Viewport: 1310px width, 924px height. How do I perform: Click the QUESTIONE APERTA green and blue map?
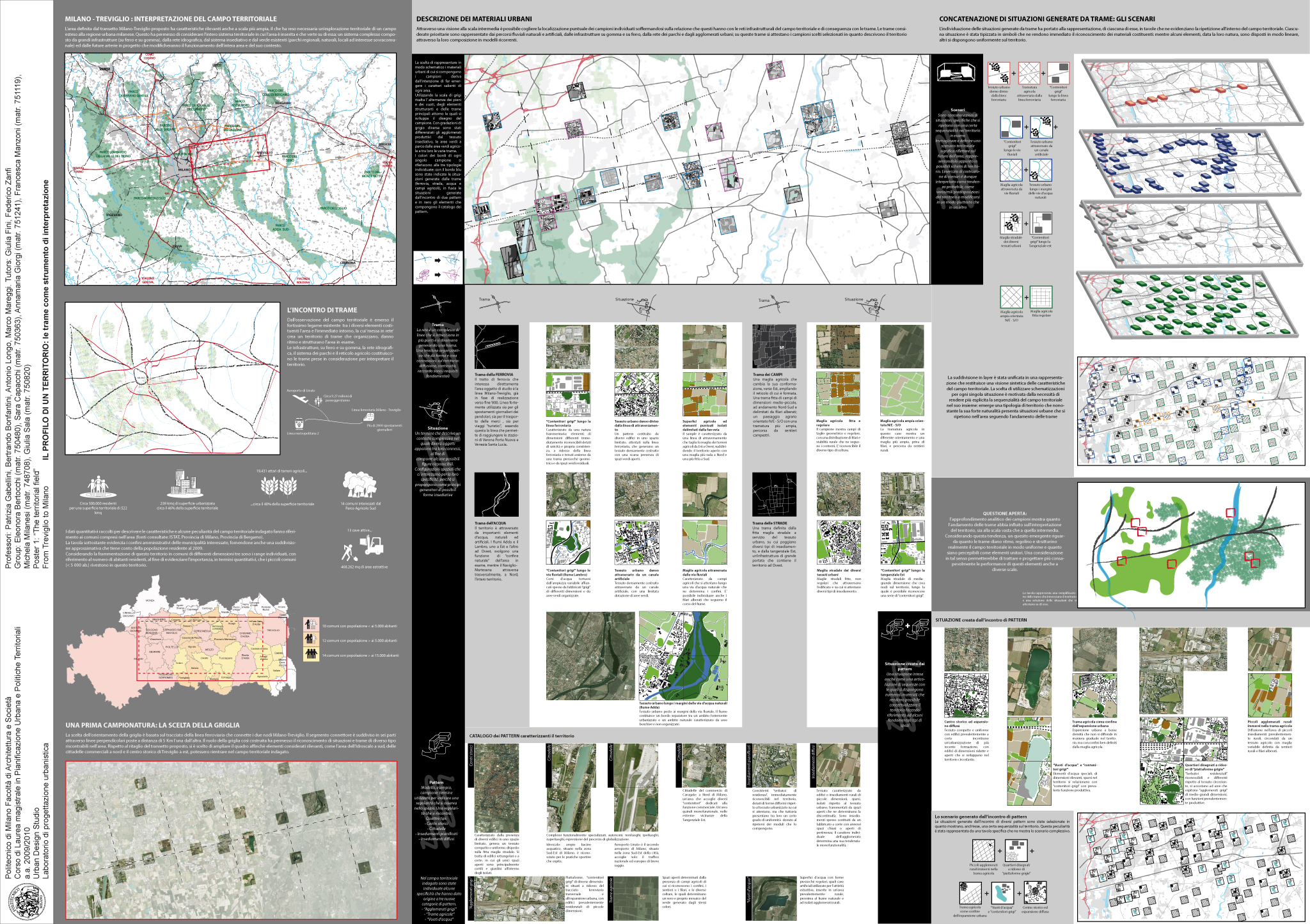pos(1191,544)
